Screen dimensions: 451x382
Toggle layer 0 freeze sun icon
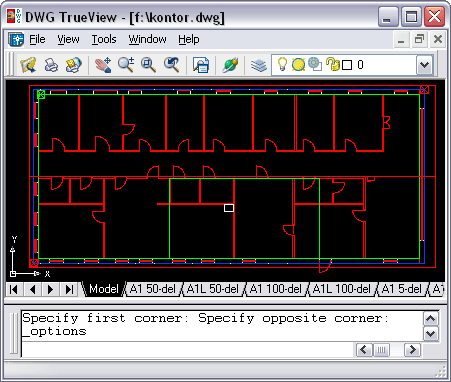click(x=298, y=64)
